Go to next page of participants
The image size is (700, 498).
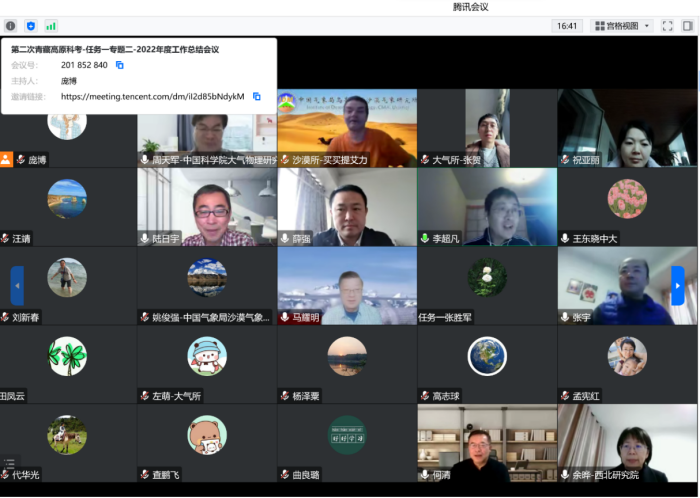click(678, 285)
